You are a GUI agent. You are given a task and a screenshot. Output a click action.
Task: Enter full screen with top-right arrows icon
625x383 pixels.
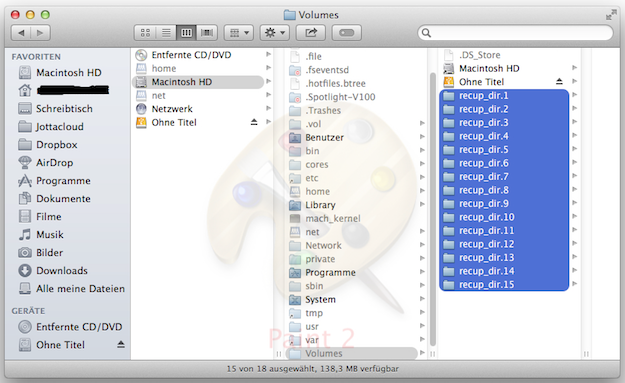tap(611, 15)
